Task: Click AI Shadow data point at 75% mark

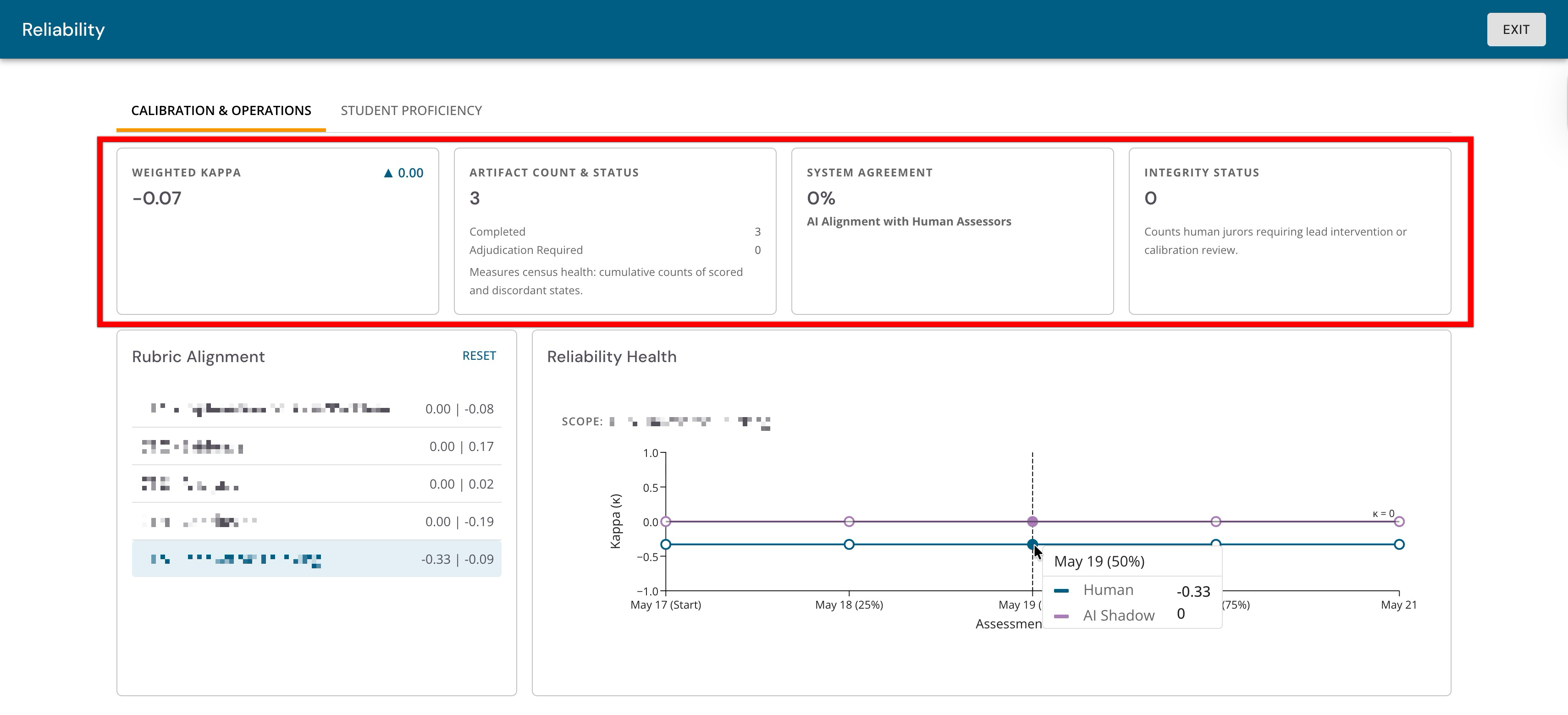Action: 1215,522
